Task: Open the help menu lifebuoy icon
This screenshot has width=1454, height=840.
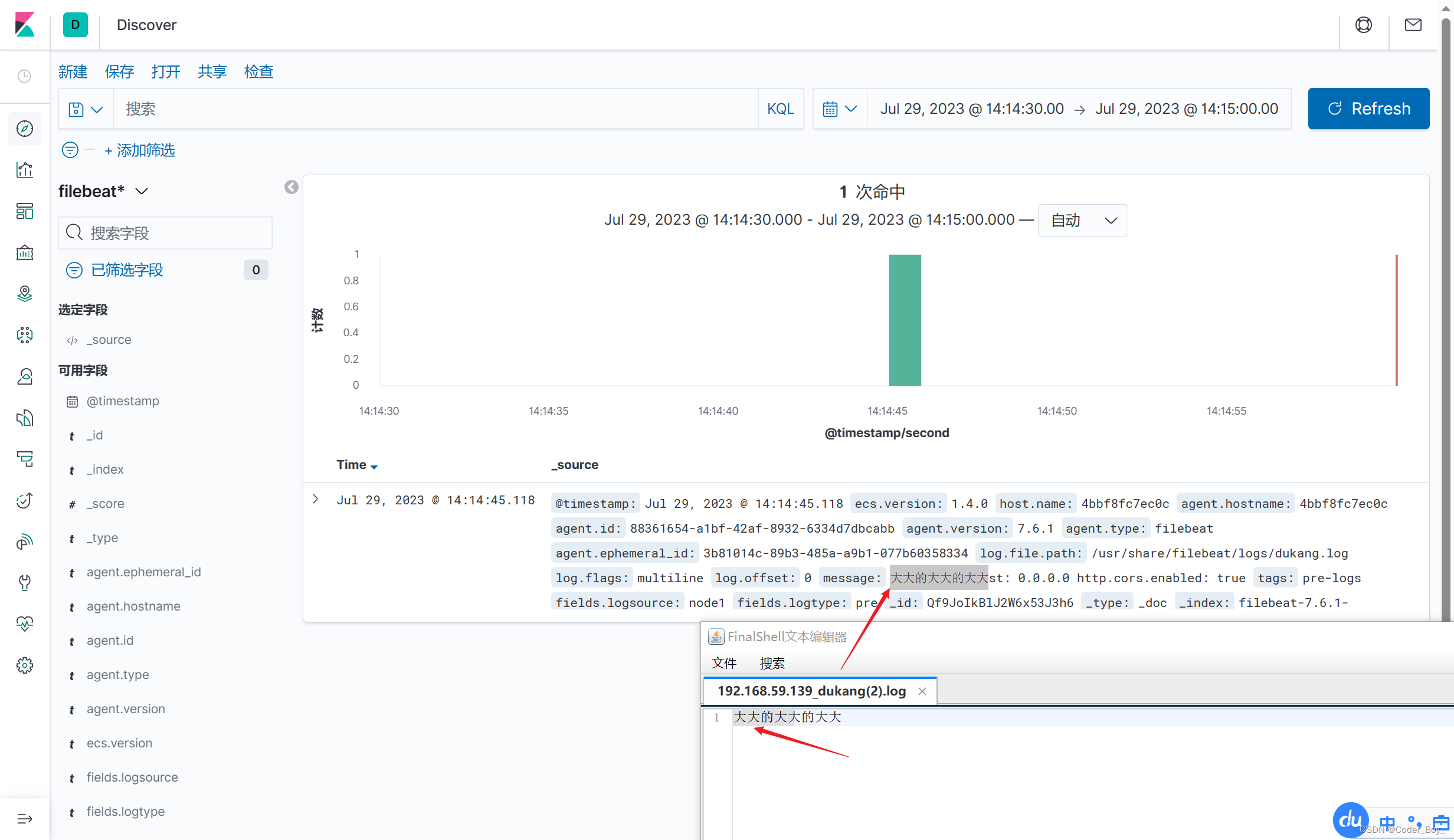Action: click(x=1364, y=25)
